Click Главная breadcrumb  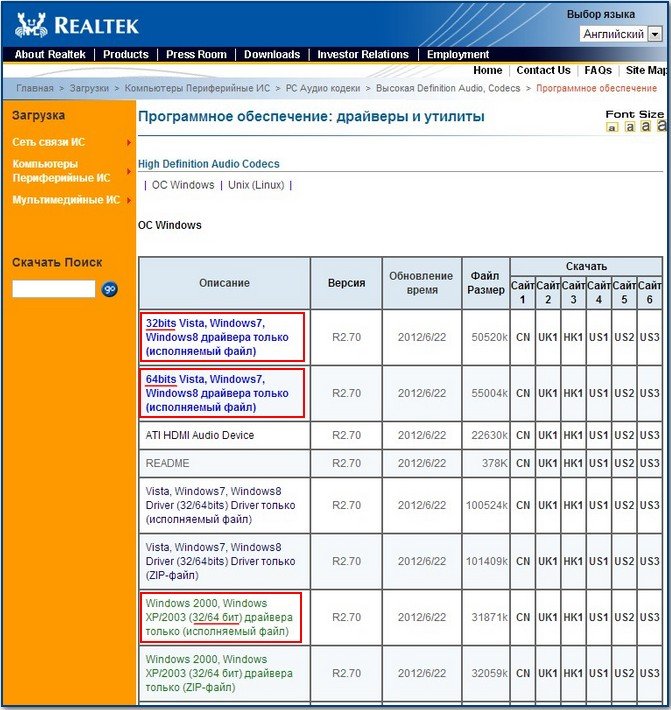(x=35, y=88)
